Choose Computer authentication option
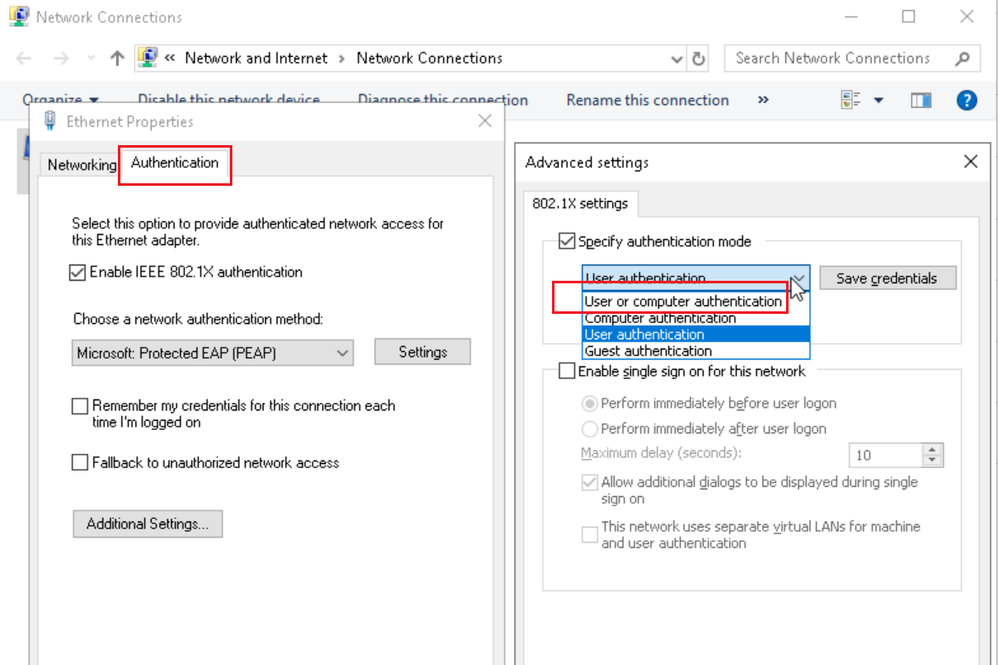Screen dimensions: 998x665 point(696,318)
